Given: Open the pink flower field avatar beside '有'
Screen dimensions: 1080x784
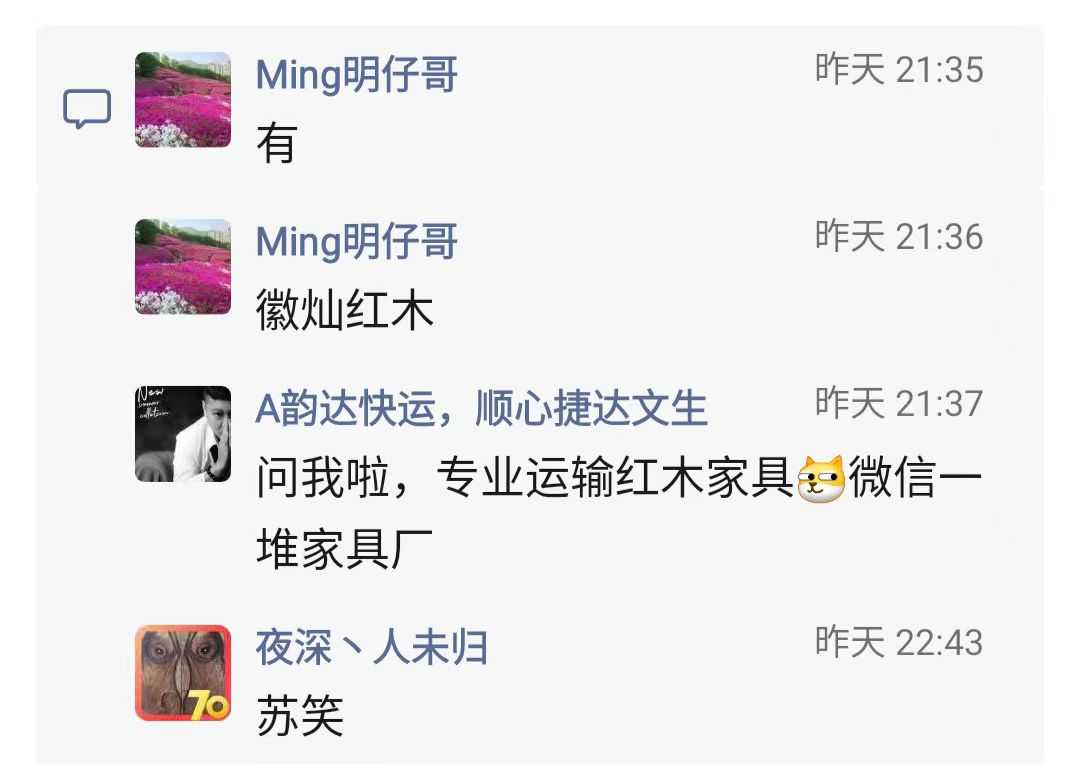Looking at the screenshot, I should (x=183, y=99).
